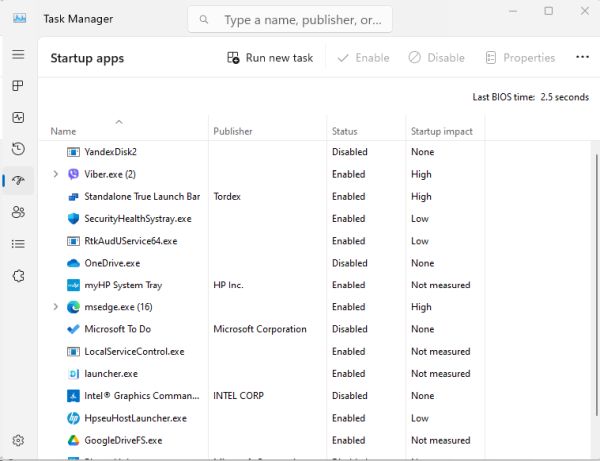Sort by Startup impact column header
600x461 pixels.
442,131
